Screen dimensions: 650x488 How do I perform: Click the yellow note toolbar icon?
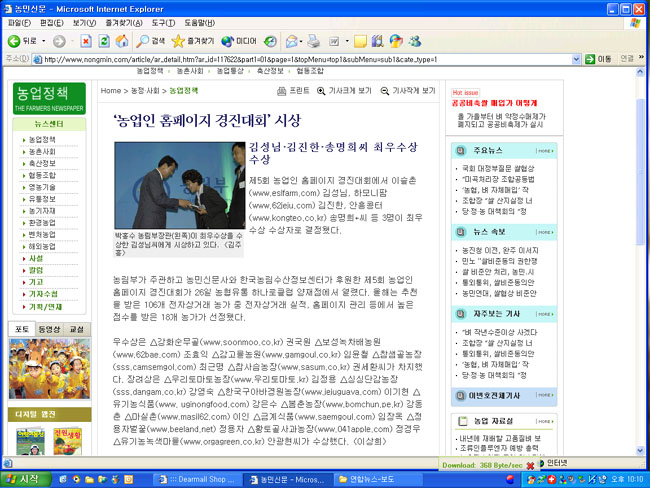click(360, 41)
